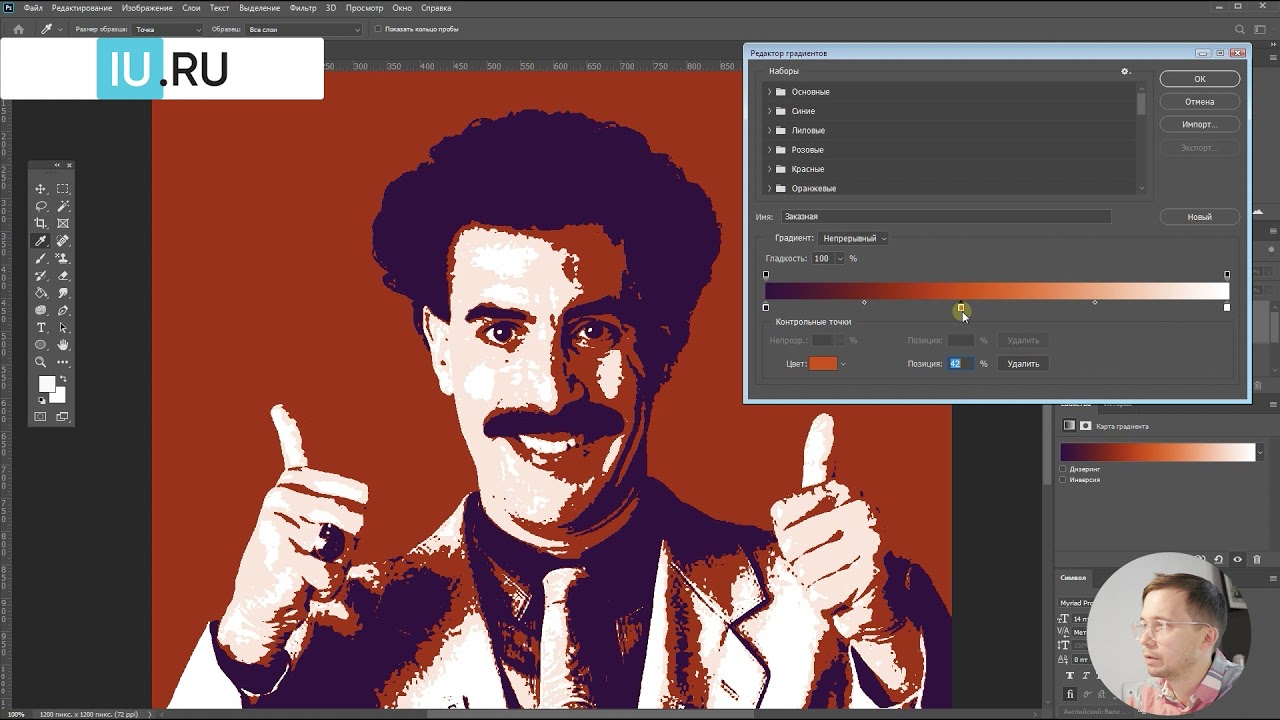Screen dimensions: 1280x720
Task: Select the Ellipse shape tool
Action: (x=41, y=345)
